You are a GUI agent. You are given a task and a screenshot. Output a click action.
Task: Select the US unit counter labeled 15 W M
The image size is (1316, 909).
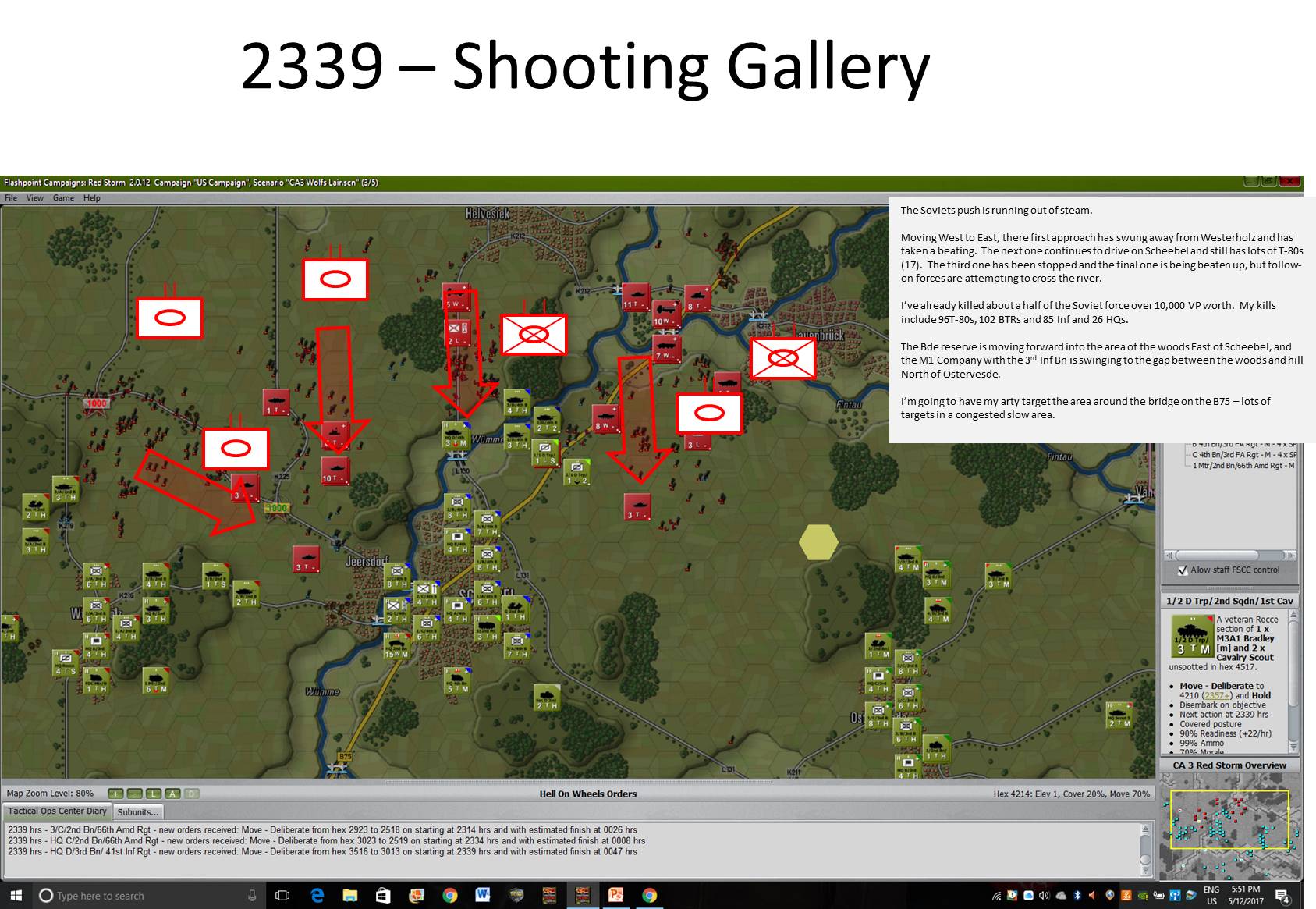pos(396,645)
